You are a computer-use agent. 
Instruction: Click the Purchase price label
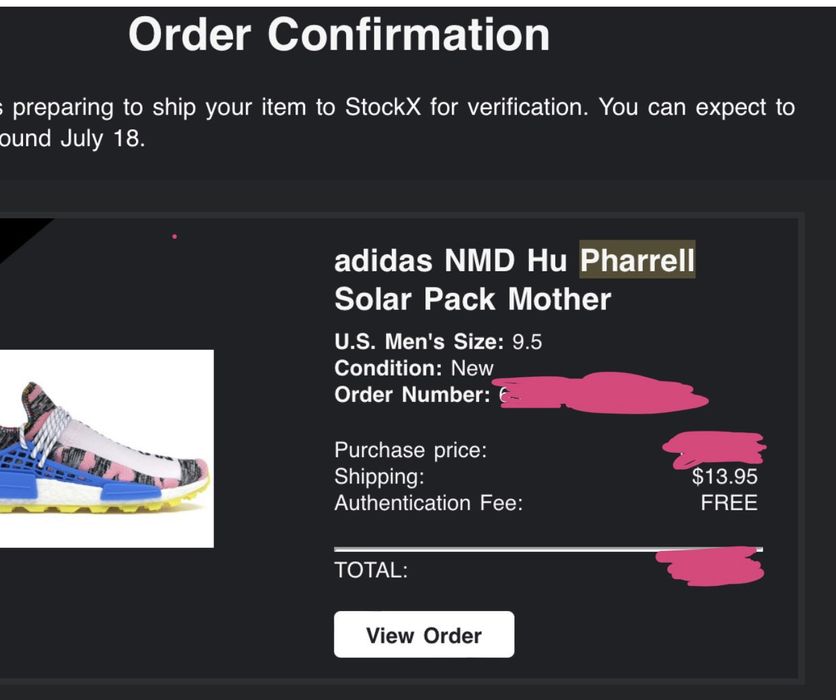[x=411, y=450]
